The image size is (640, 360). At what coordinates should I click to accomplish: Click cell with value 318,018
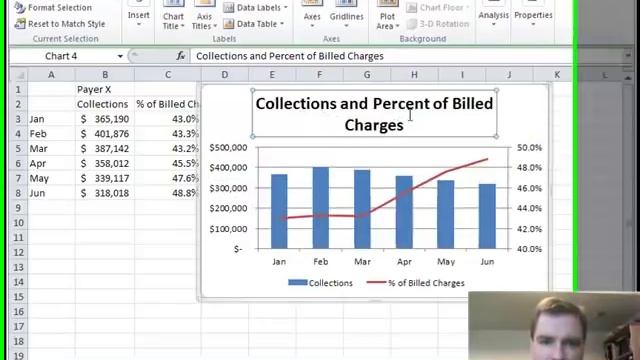tap(105, 193)
